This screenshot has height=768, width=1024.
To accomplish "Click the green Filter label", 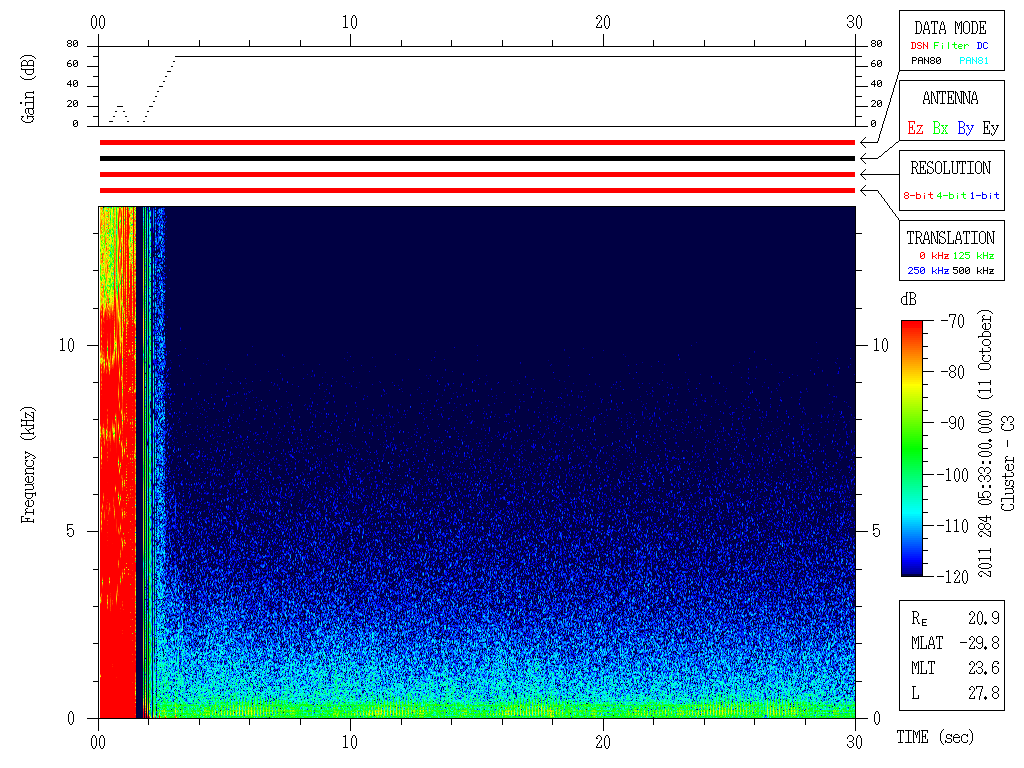I will [x=951, y=46].
